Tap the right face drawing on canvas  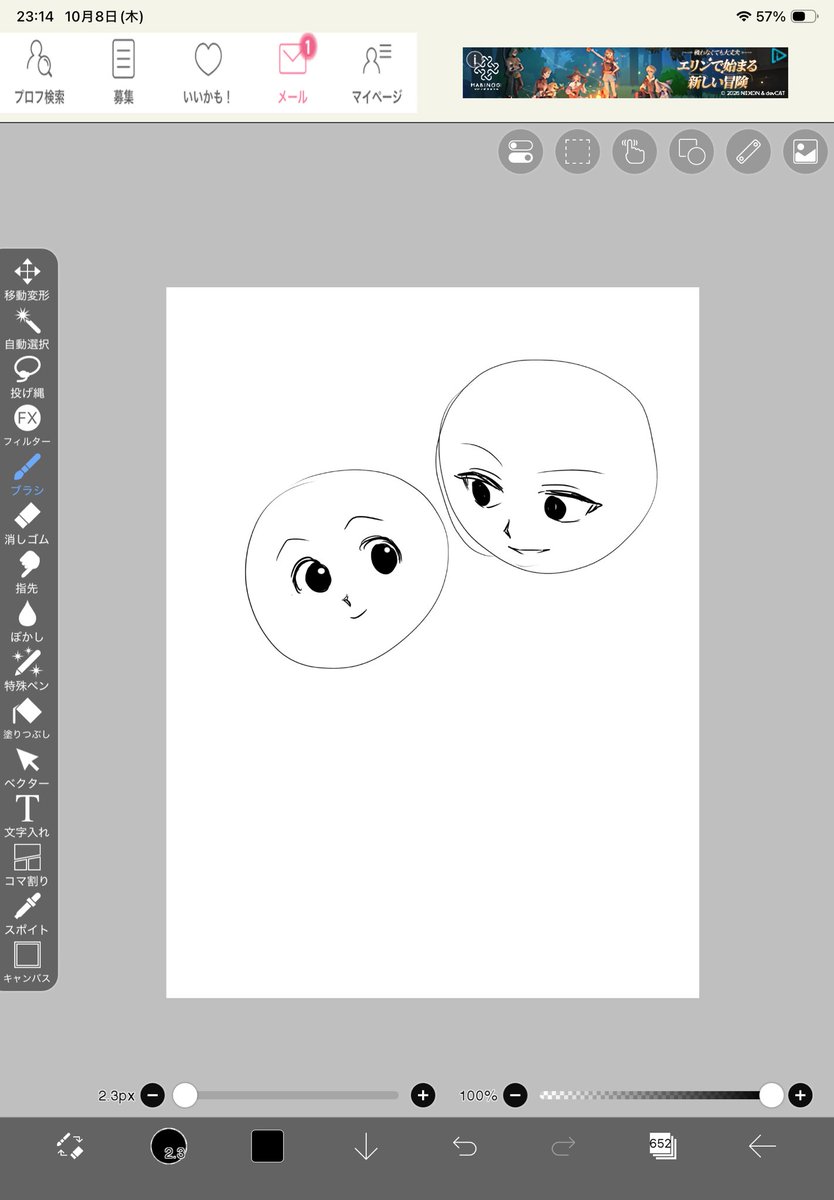547,466
